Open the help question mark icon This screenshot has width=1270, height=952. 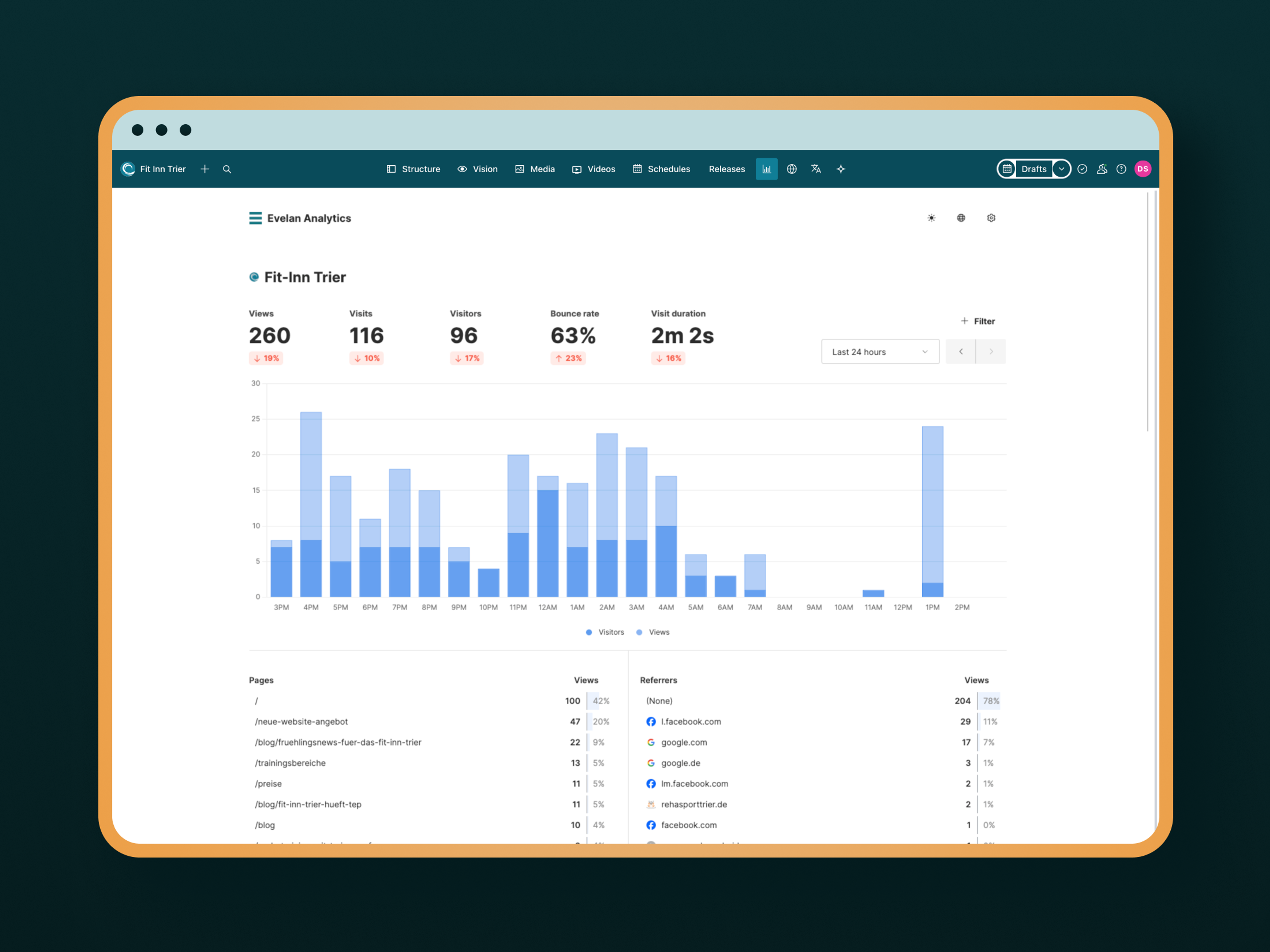(1121, 169)
